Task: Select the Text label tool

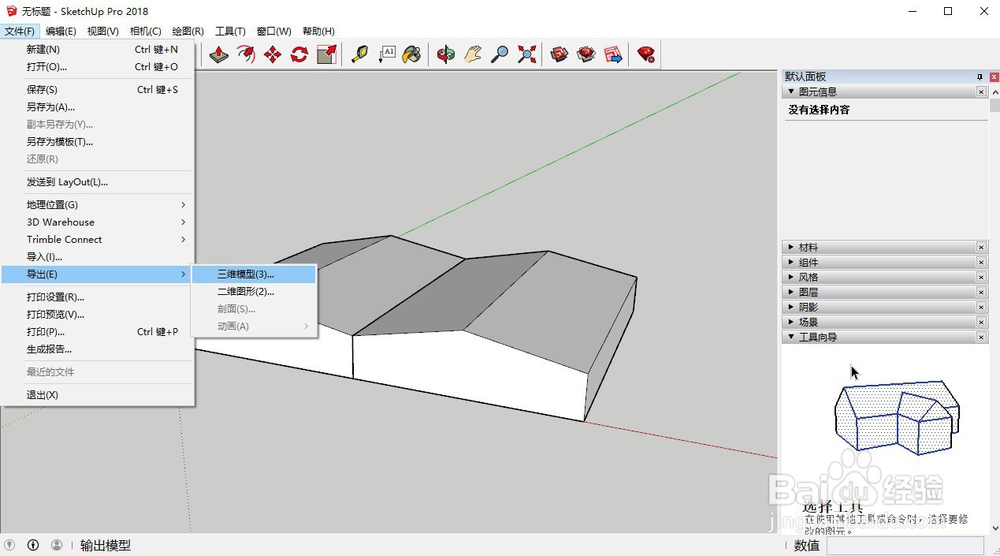Action: coord(386,54)
